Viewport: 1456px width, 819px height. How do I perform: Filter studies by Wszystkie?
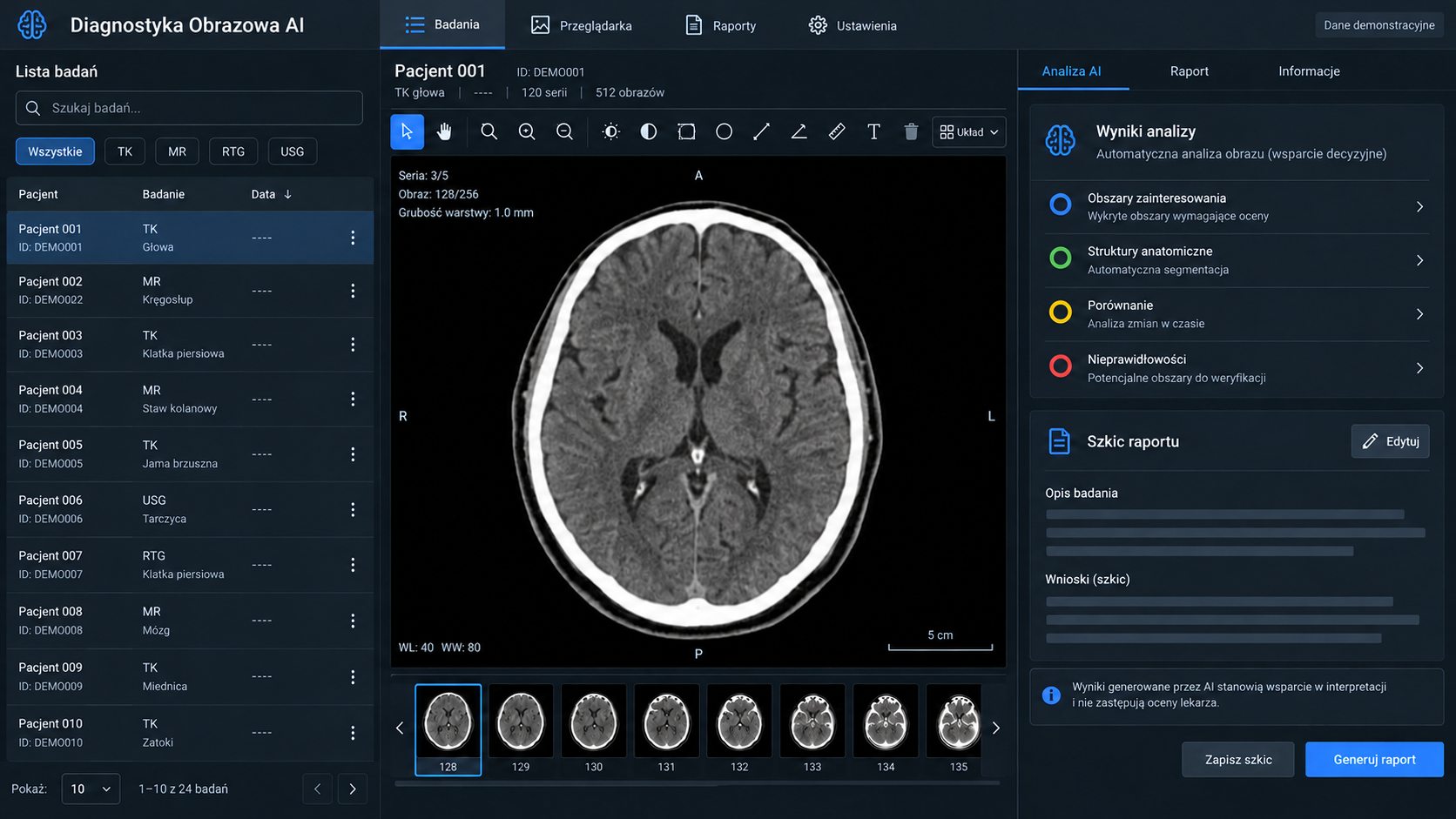(x=55, y=151)
